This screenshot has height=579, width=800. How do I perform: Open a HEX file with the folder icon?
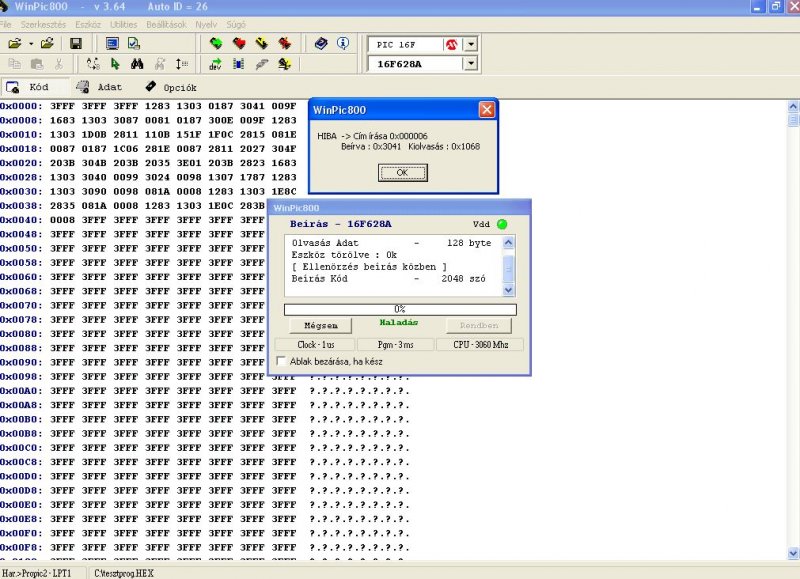click(15, 44)
